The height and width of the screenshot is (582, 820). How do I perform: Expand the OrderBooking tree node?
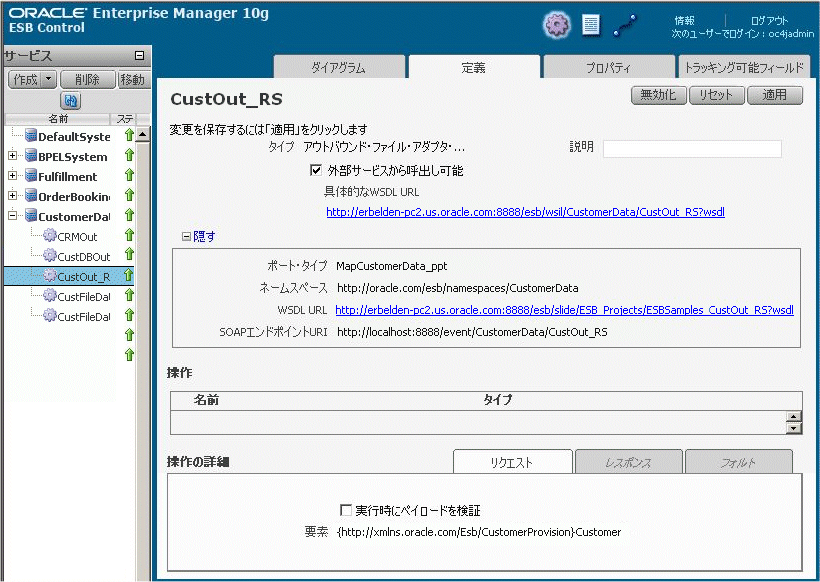click(x=13, y=196)
